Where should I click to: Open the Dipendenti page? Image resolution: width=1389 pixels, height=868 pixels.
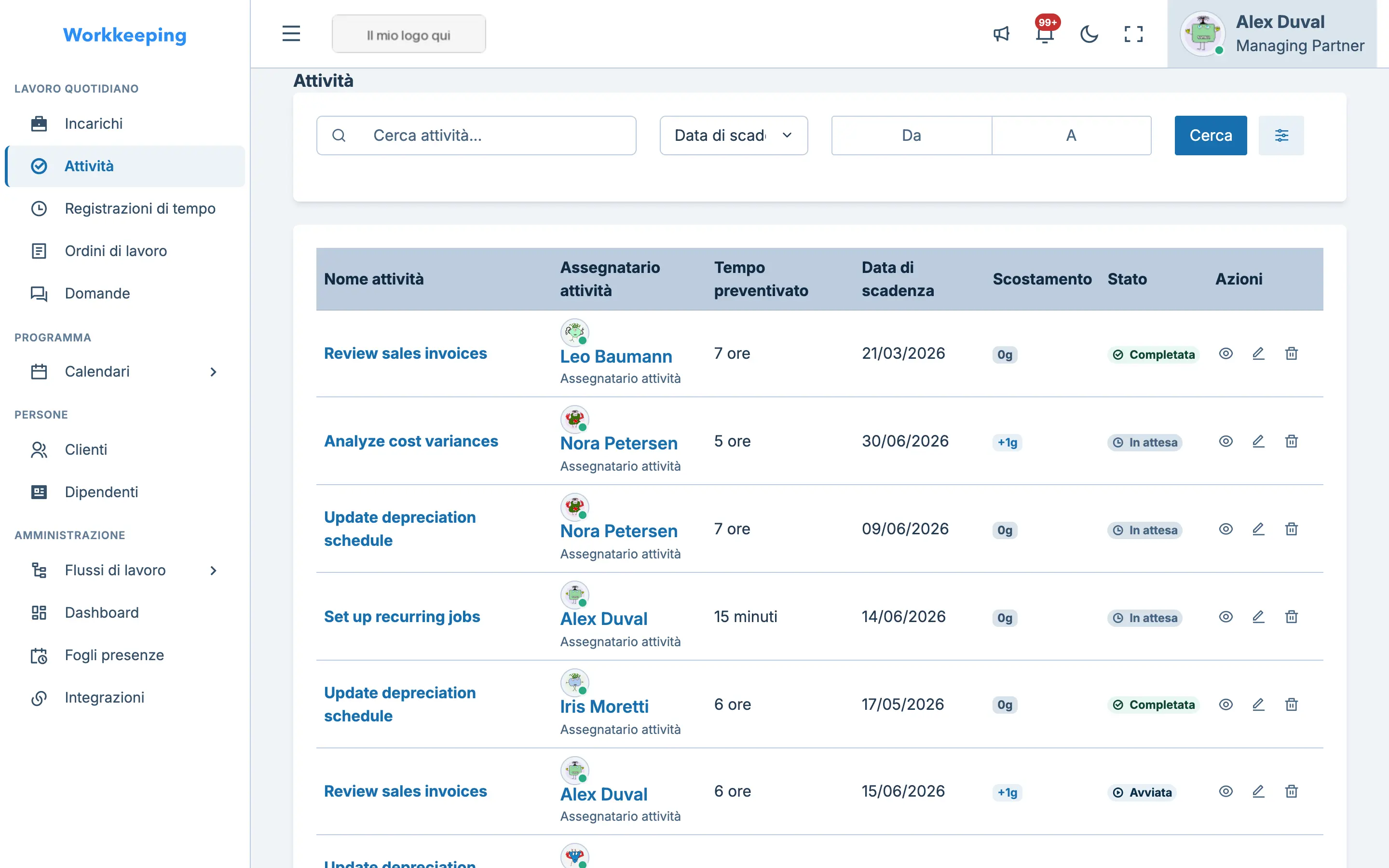[124, 492]
